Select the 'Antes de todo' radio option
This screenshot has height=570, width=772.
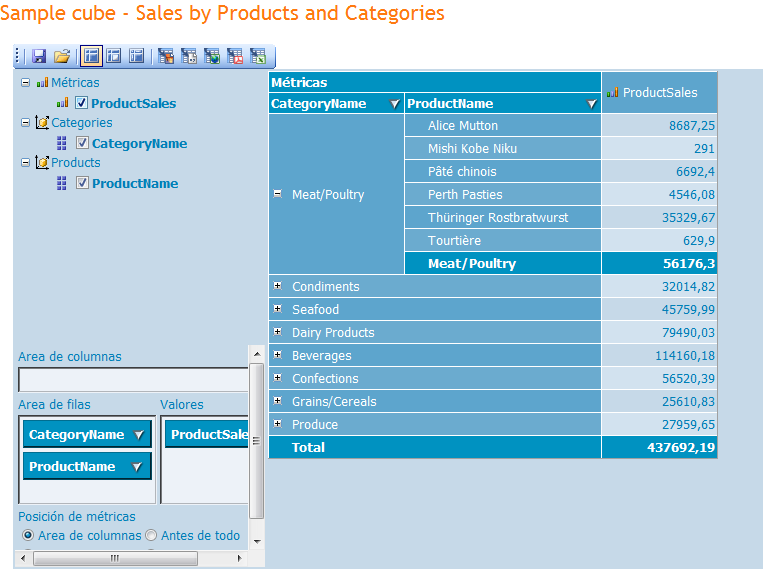(x=152, y=536)
